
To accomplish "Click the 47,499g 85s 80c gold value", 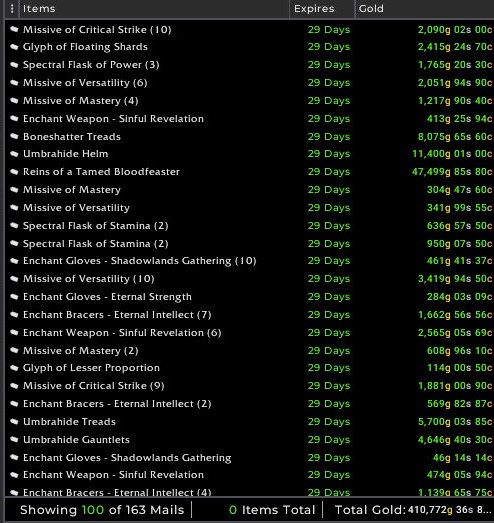I will pyautogui.click(x=452, y=172).
